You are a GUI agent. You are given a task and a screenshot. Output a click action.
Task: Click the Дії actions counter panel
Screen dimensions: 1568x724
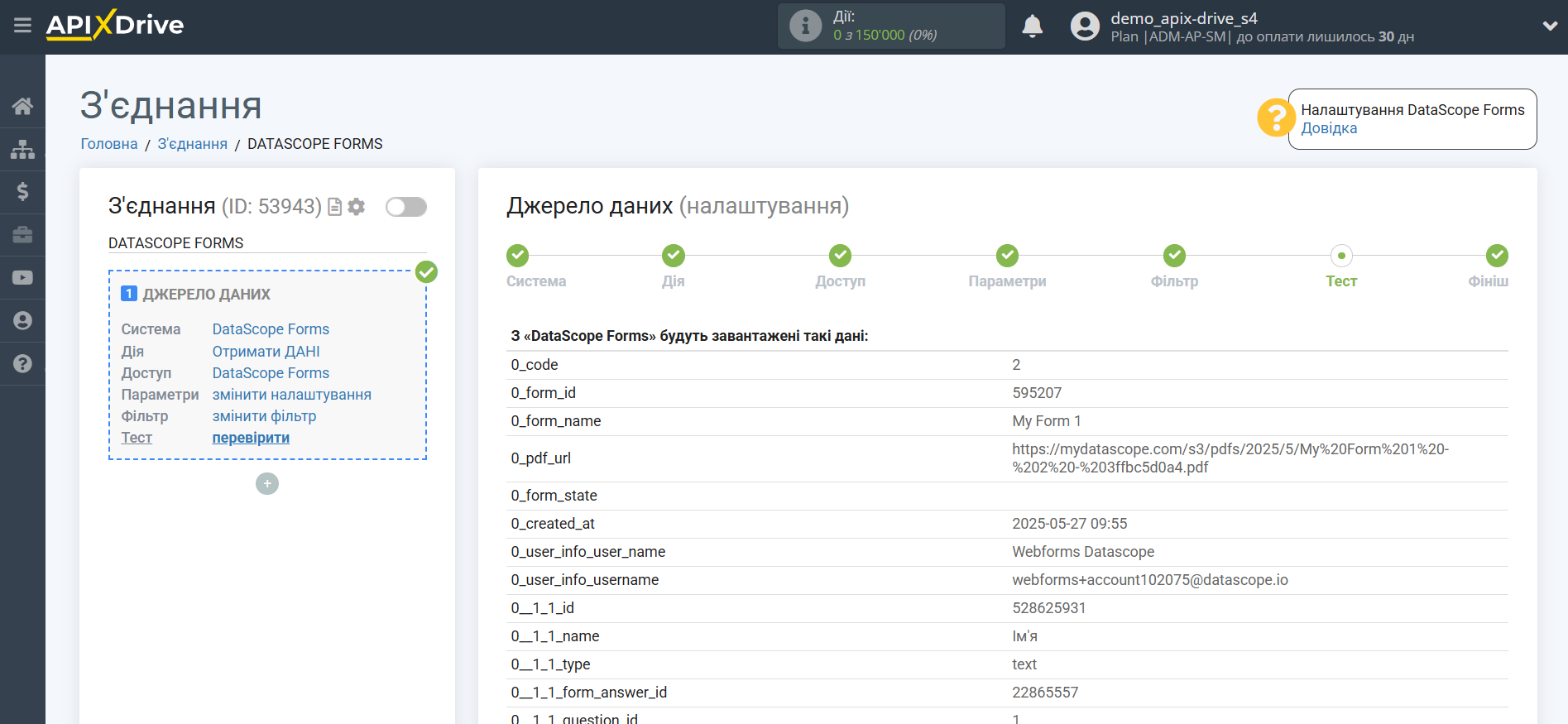click(x=891, y=26)
